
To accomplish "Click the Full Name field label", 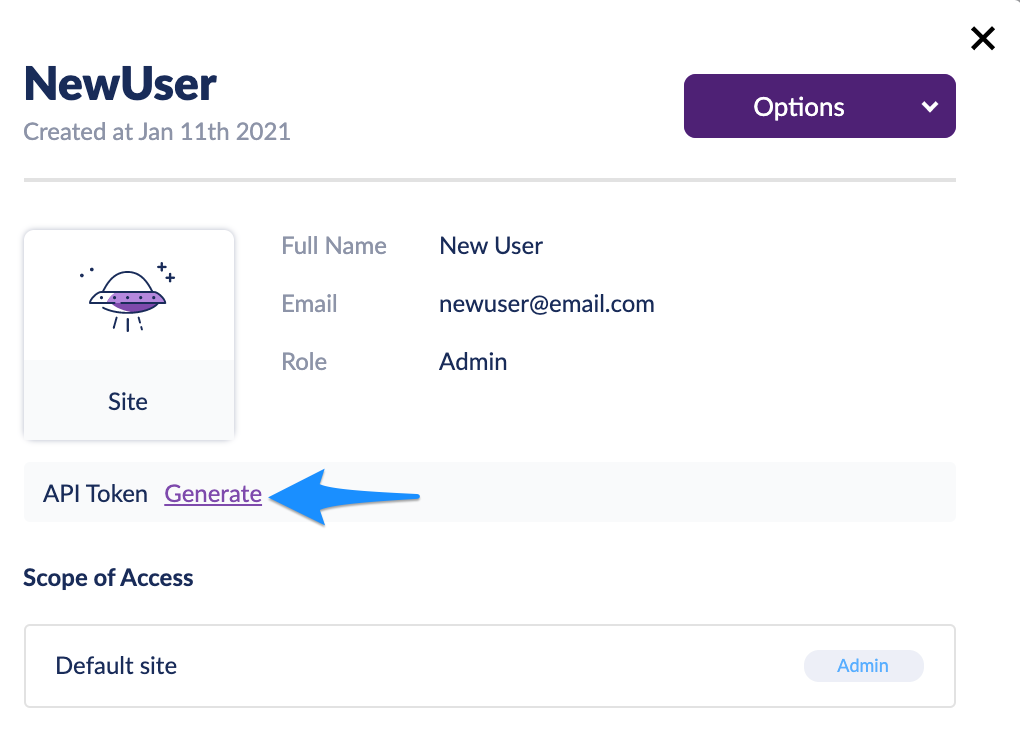I will coord(334,246).
